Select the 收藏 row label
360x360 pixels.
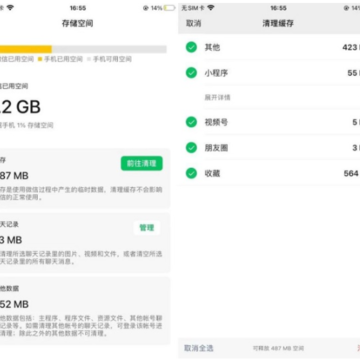pos(212,173)
